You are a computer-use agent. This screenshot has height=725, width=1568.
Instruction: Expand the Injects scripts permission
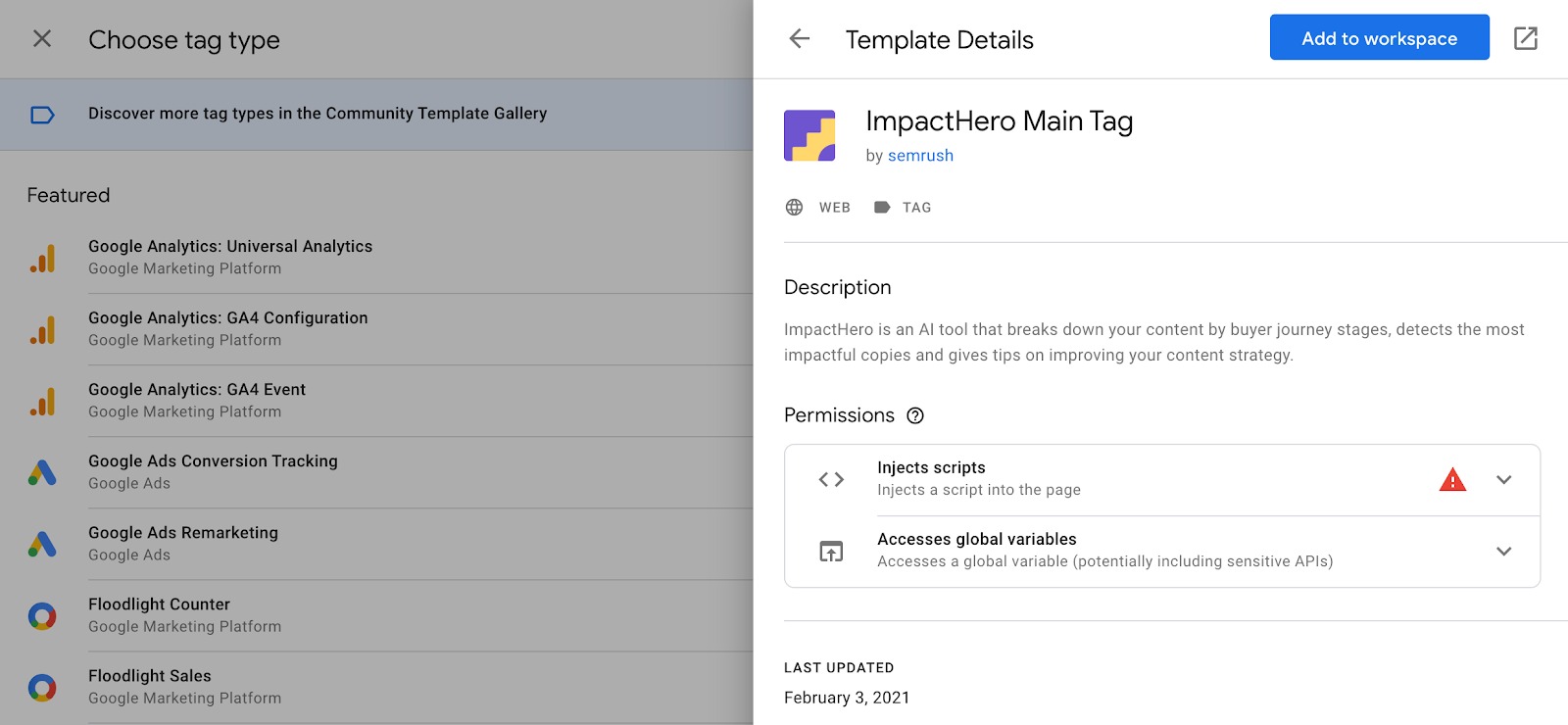(1504, 480)
